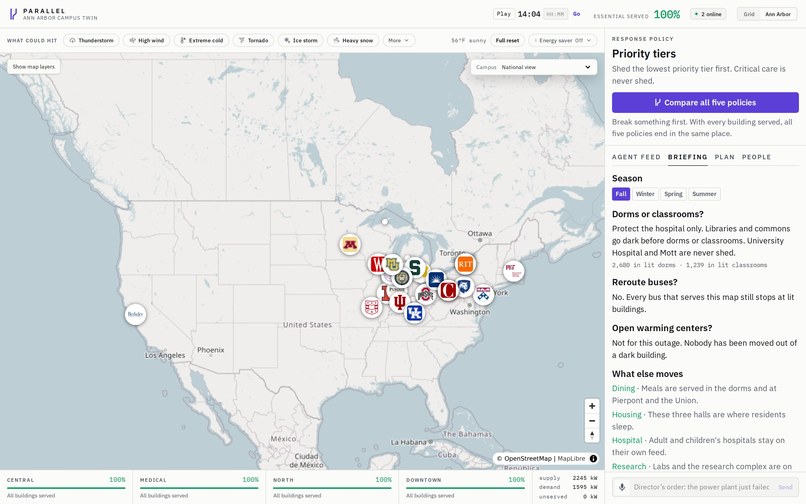The image size is (806, 504).
Task: Select the Berkeley campus marker in California
Action: [x=135, y=314]
